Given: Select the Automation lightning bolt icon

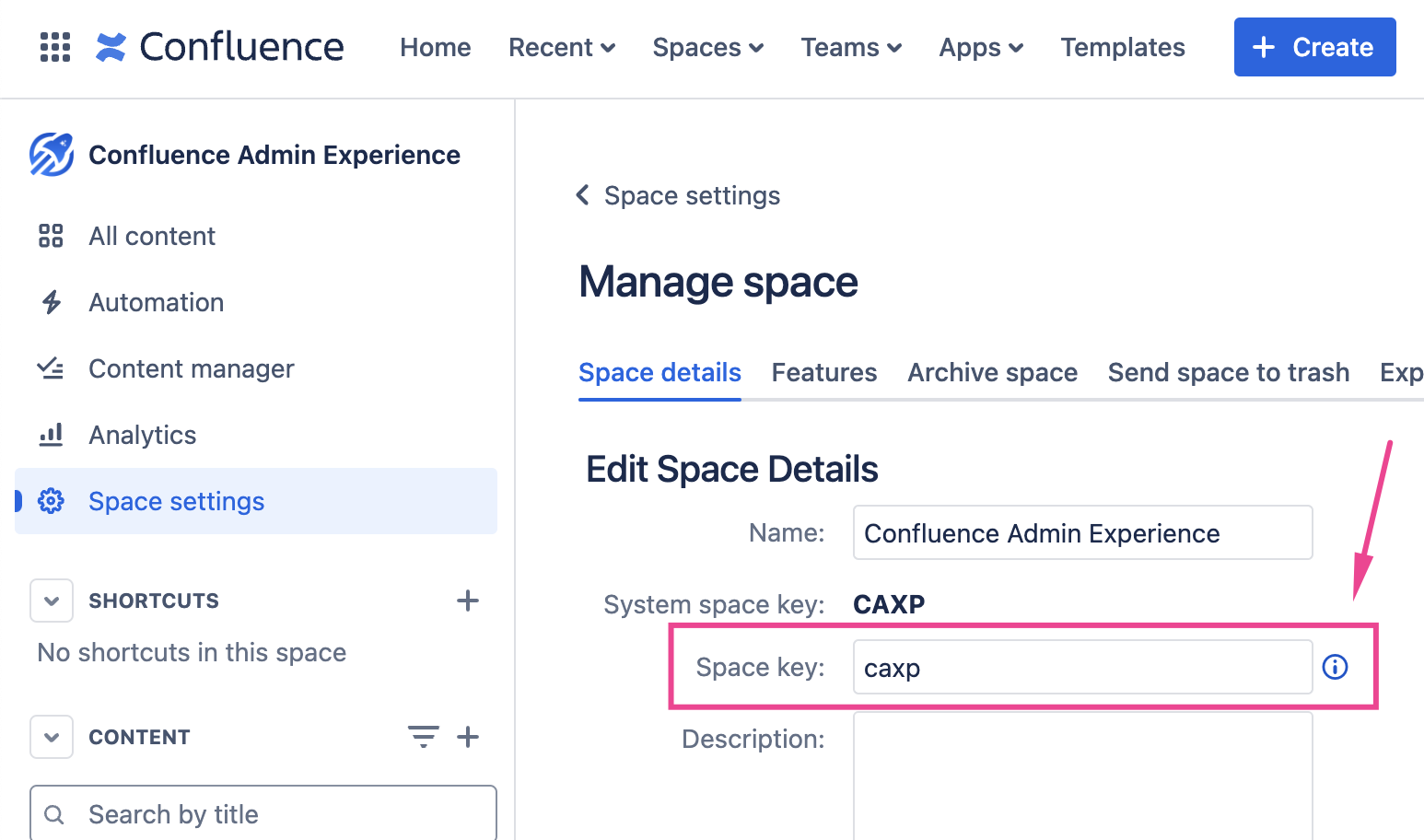Looking at the screenshot, I should click(51, 302).
